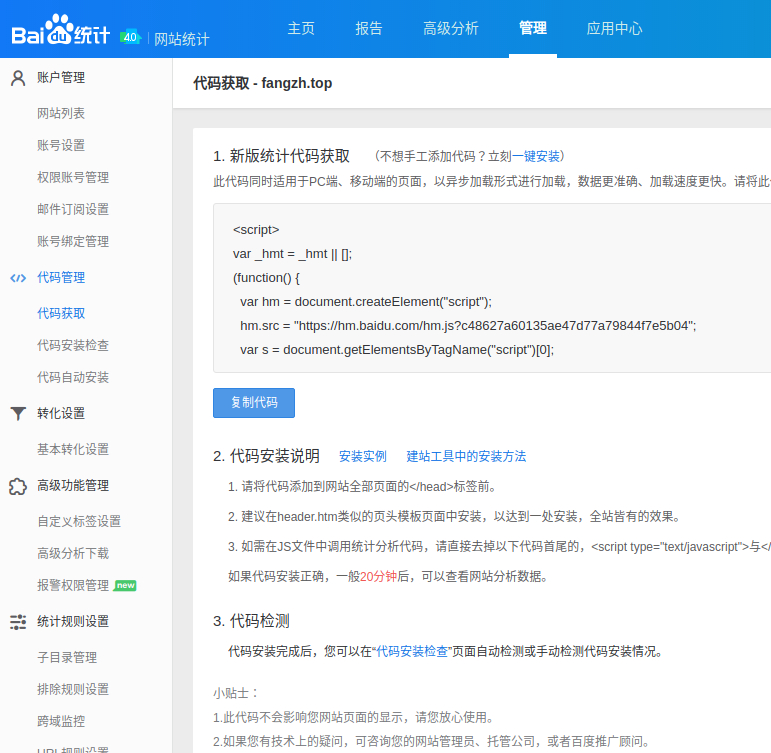This screenshot has height=753, width=771.
Task: Open 报警权限管理 sidebar item
Action: point(73,585)
